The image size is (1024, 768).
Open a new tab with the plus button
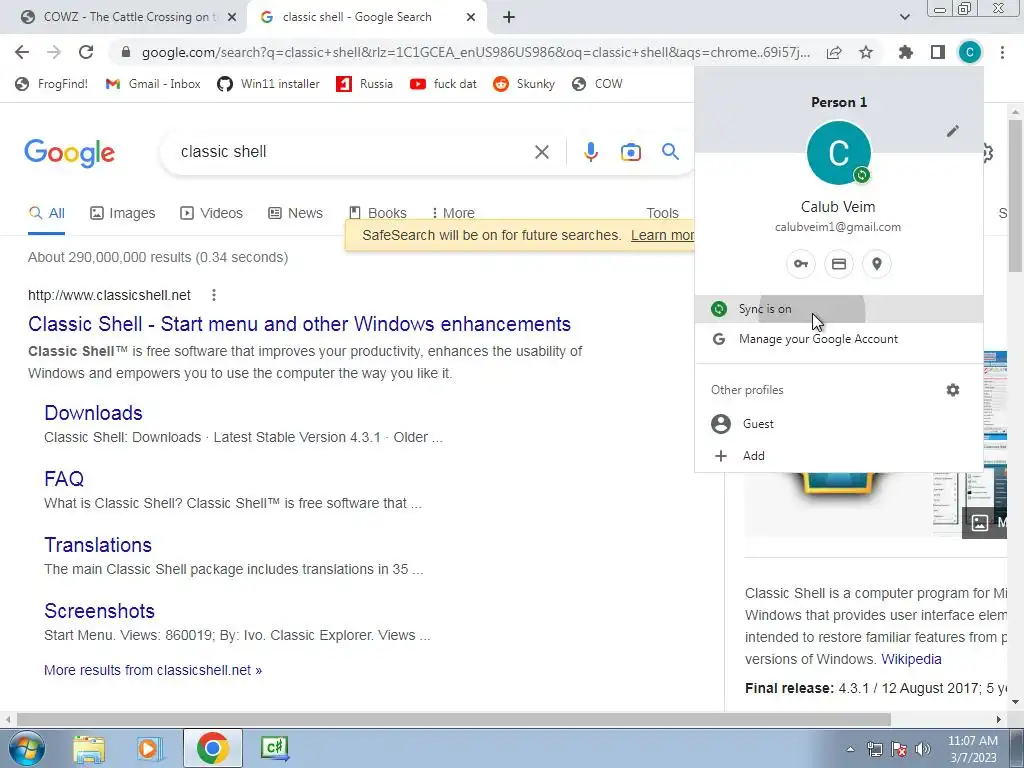click(509, 18)
